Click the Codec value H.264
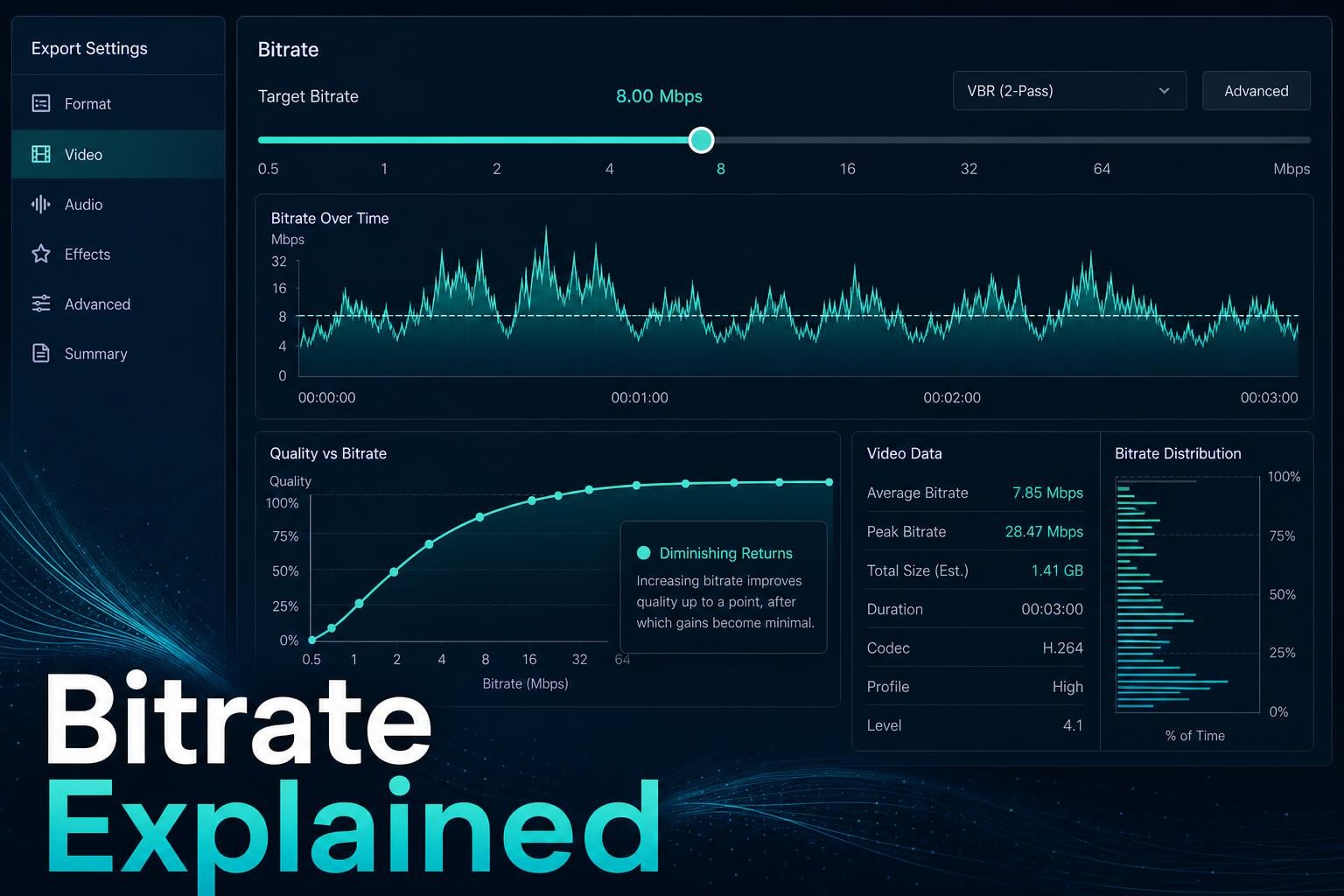The height and width of the screenshot is (896, 1344). [1062, 647]
